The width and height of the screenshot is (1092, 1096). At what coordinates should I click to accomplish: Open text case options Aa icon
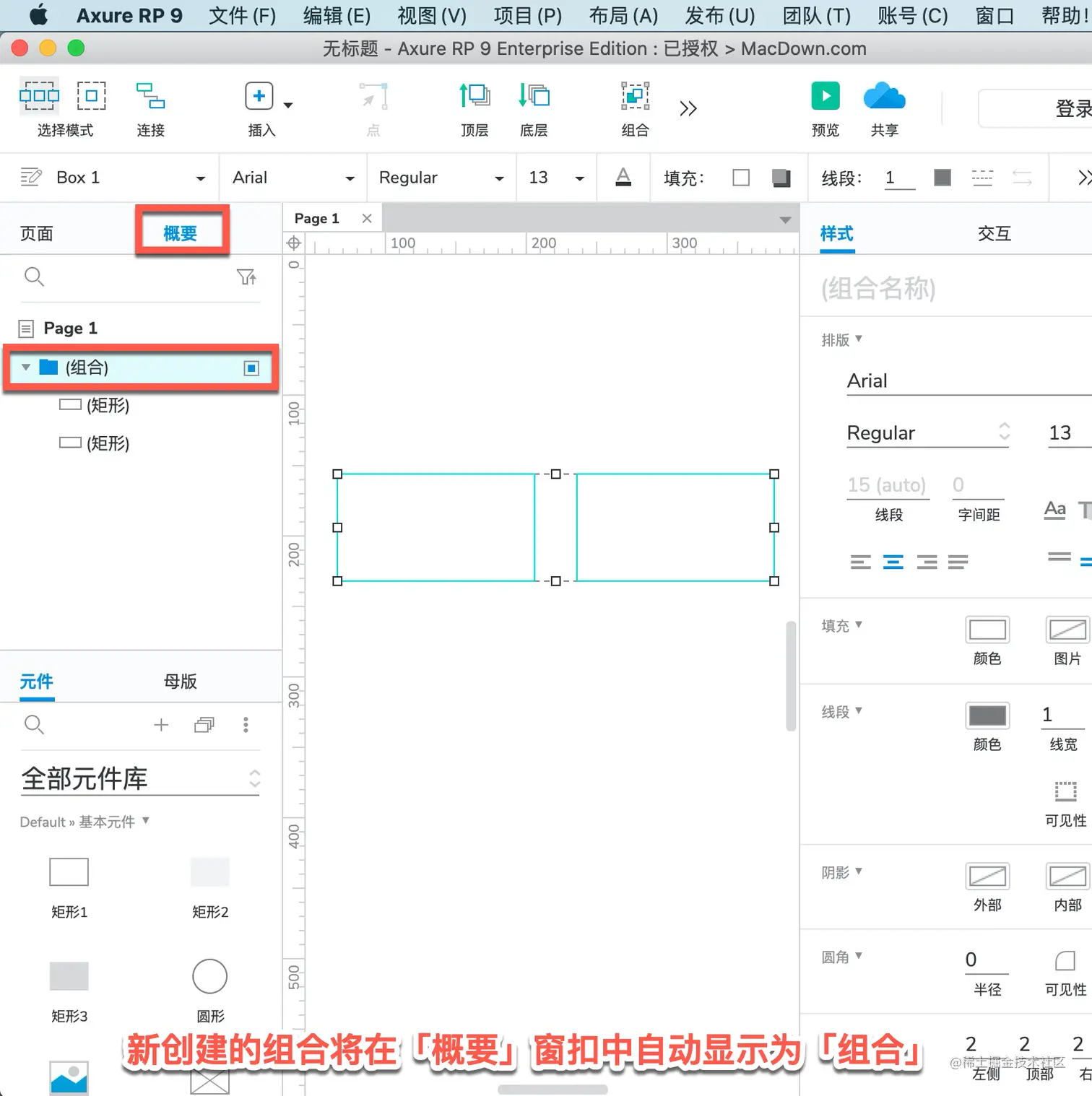tap(1055, 510)
